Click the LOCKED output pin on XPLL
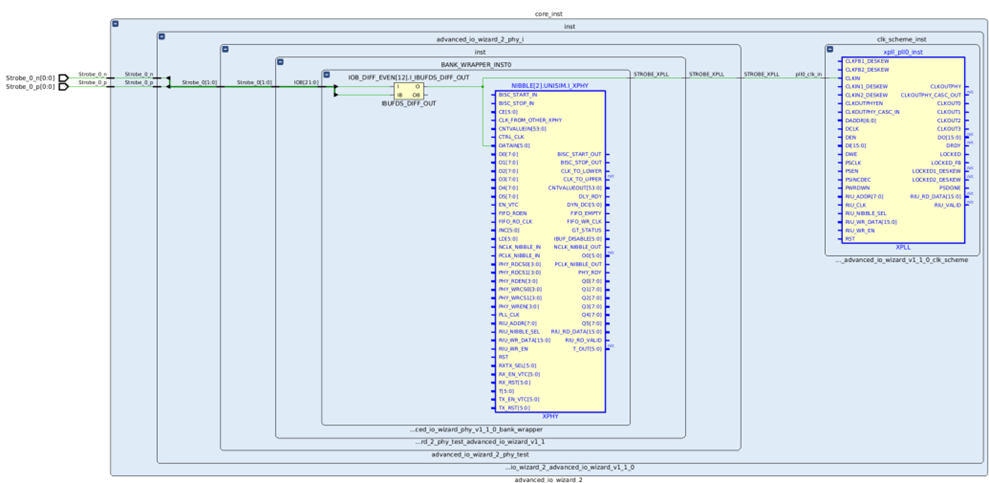This screenshot has height=483, width=989. coord(949,154)
